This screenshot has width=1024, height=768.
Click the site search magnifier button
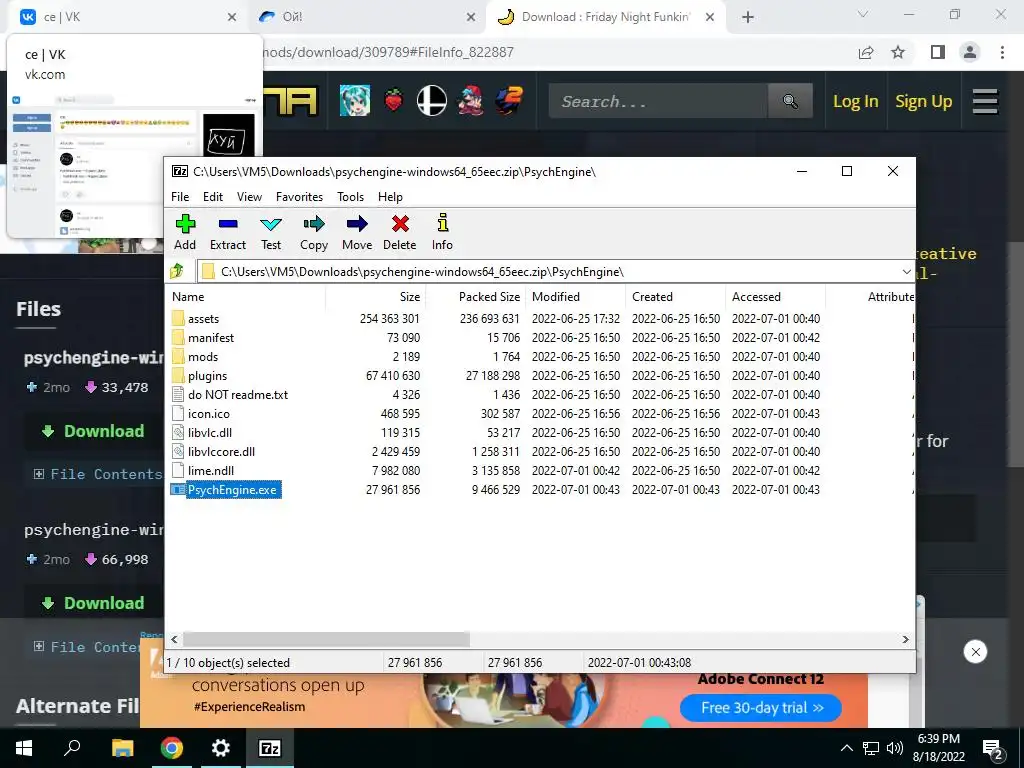tap(790, 101)
